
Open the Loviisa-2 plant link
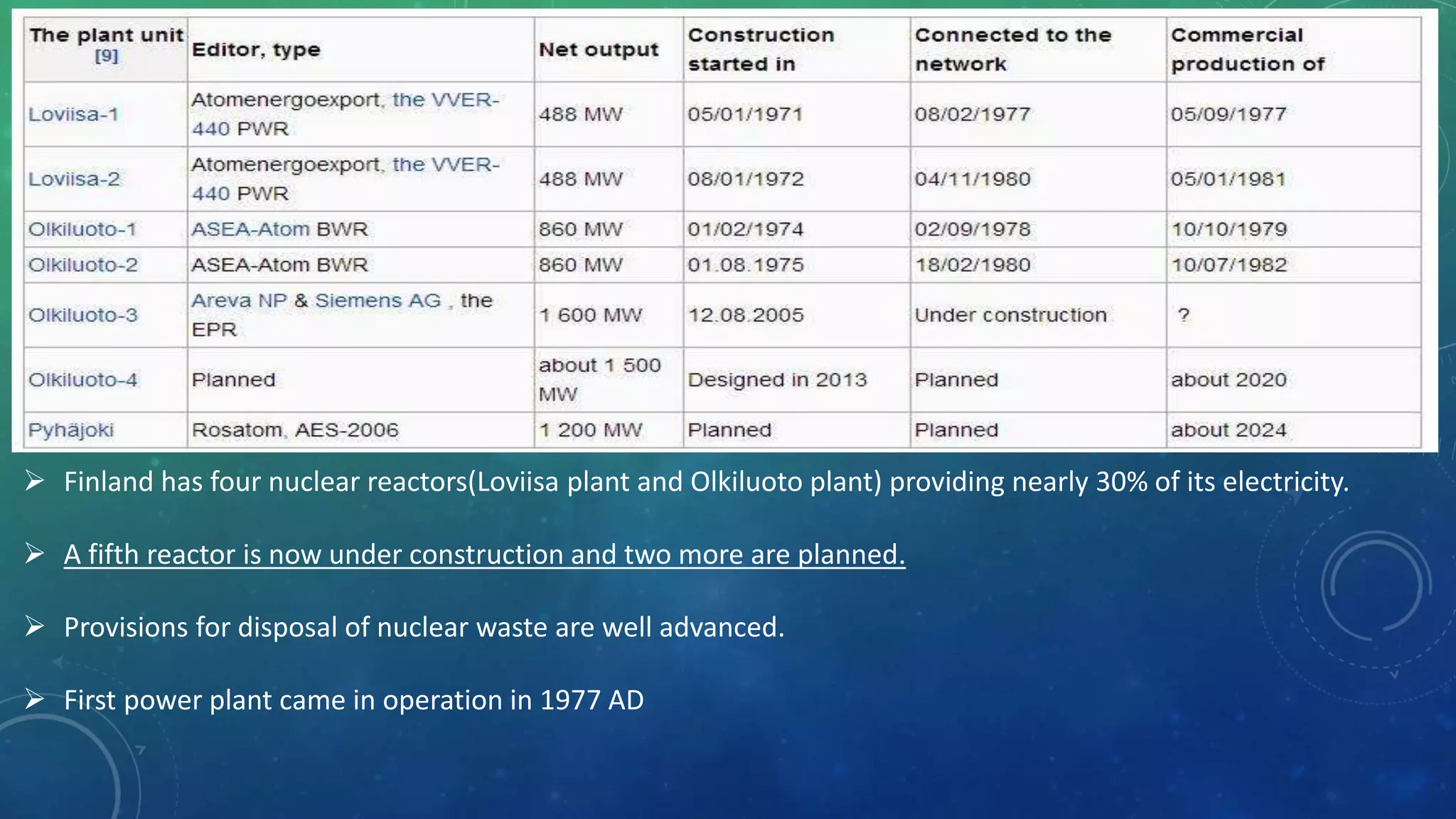coord(74,179)
